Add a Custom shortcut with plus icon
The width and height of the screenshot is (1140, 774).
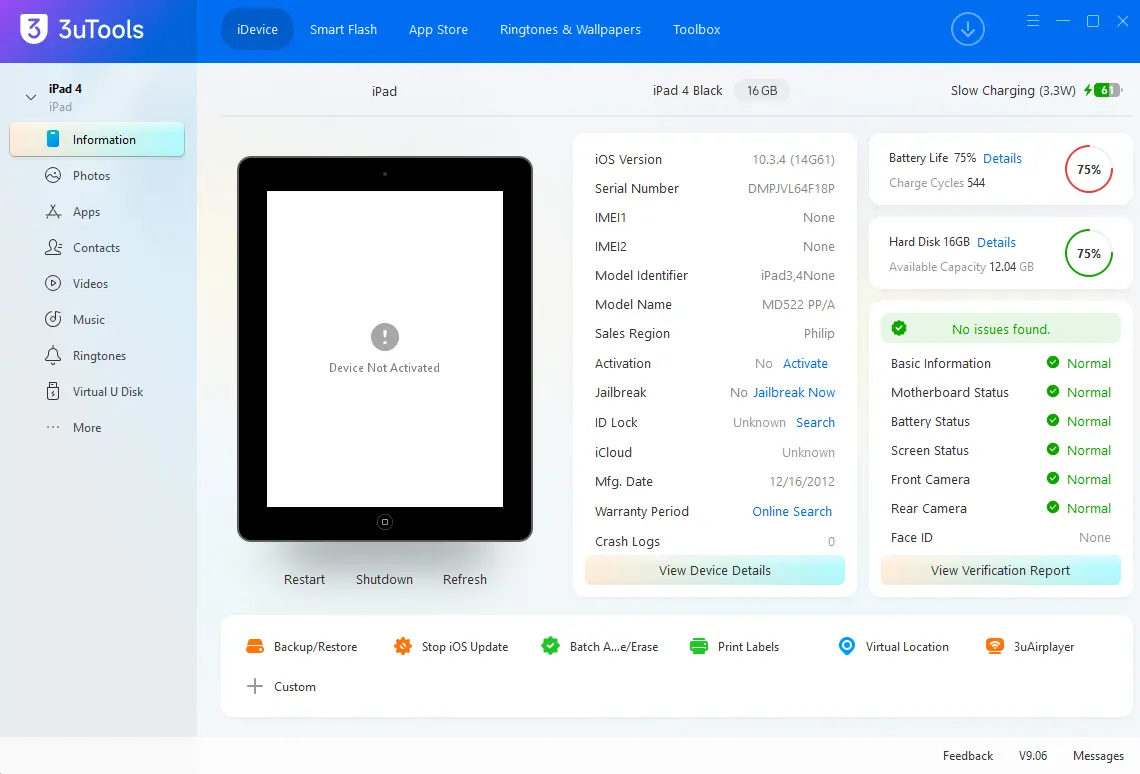254,686
